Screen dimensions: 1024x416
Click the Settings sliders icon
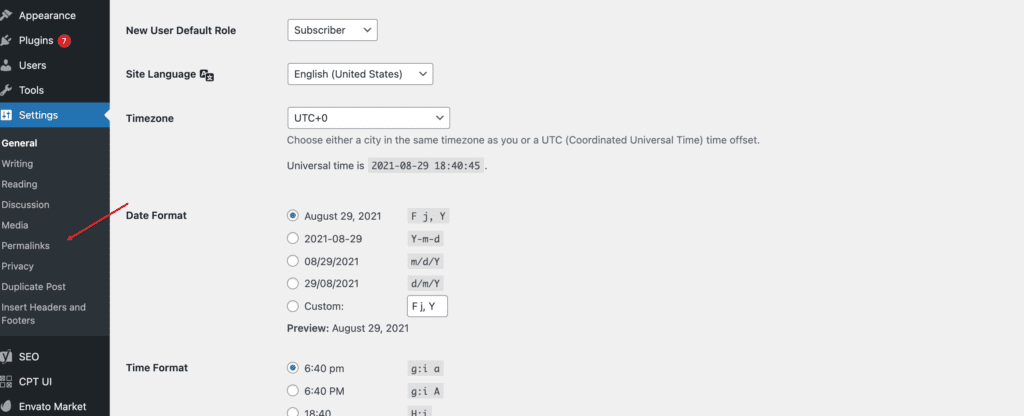[x=6, y=115]
